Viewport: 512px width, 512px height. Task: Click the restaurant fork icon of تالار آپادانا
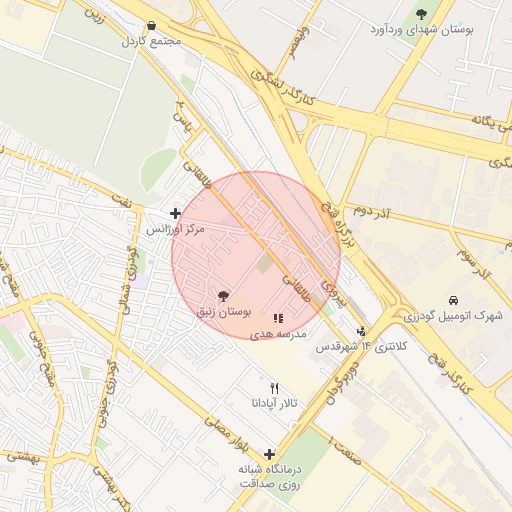pyautogui.click(x=274, y=388)
